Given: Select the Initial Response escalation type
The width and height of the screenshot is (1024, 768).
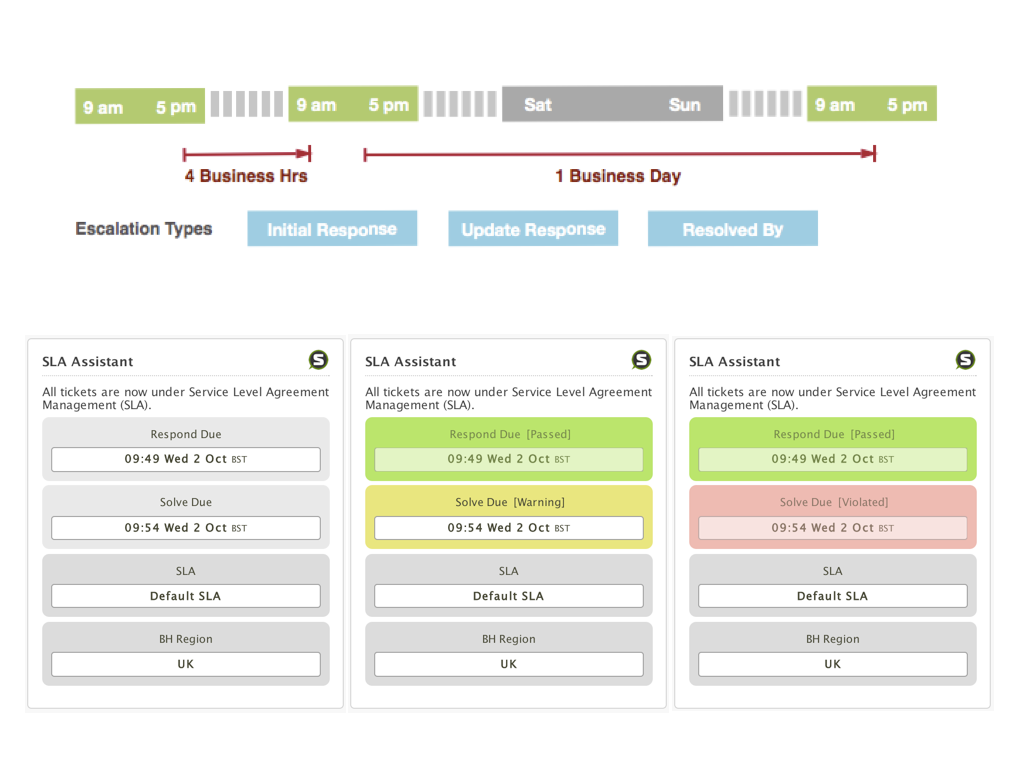Looking at the screenshot, I should [332, 229].
